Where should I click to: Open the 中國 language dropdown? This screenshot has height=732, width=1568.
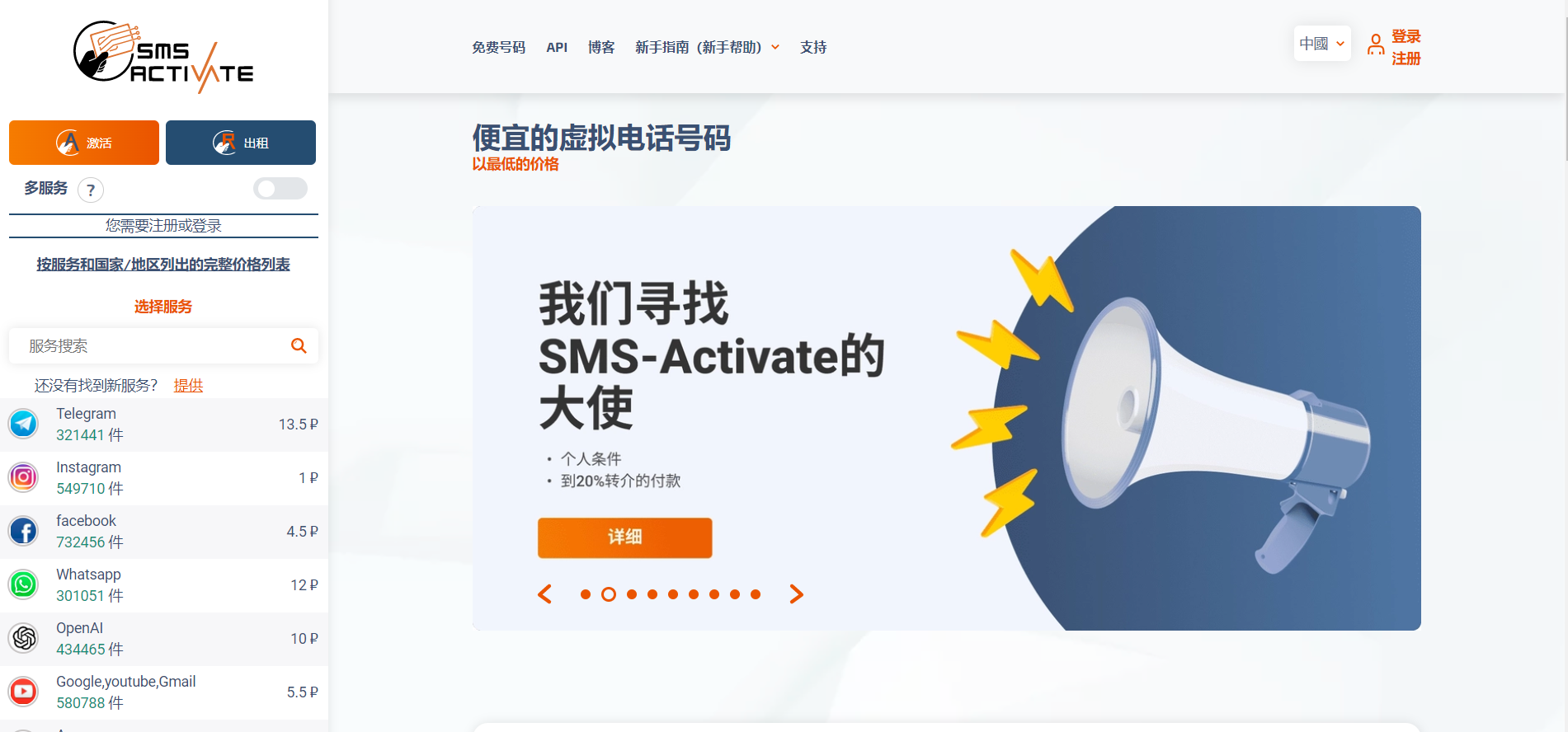click(x=1322, y=44)
